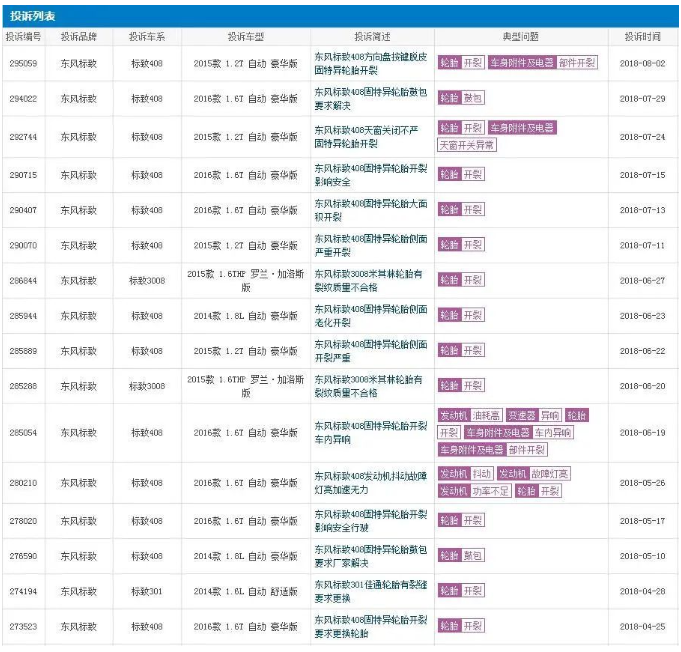Image resolution: width=681 pixels, height=652 pixels.
Task: Click the 天窗开关异常 issue tag
Action: tap(466, 145)
